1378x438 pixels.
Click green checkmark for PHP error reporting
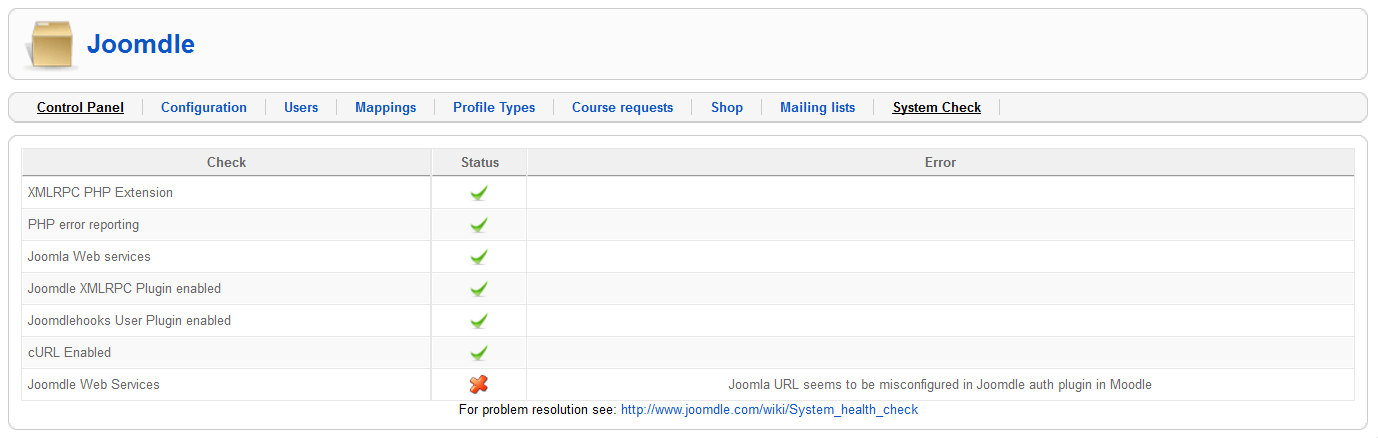479,225
